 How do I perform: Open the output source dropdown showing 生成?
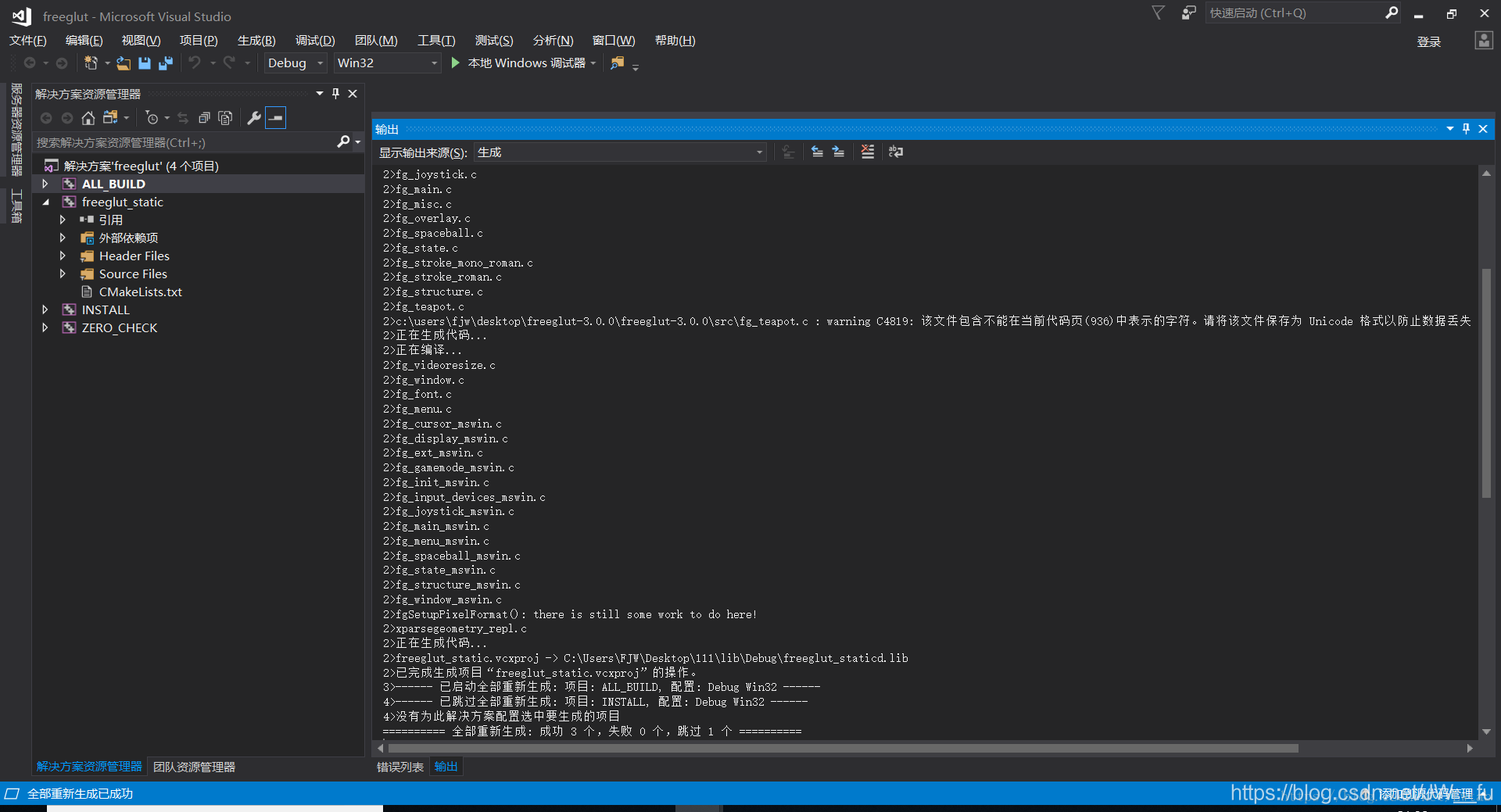click(620, 152)
